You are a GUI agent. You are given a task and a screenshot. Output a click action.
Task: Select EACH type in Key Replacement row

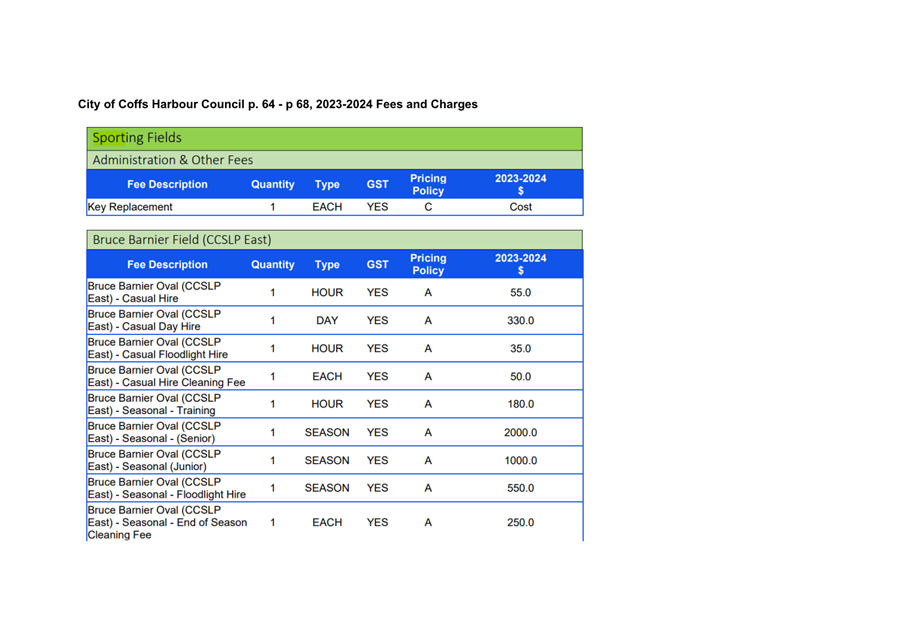[x=327, y=207]
